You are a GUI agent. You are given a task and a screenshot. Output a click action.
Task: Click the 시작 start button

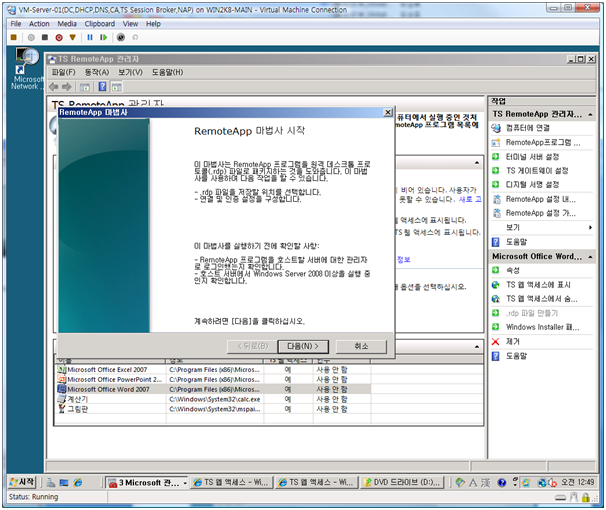pyautogui.click(x=22, y=482)
